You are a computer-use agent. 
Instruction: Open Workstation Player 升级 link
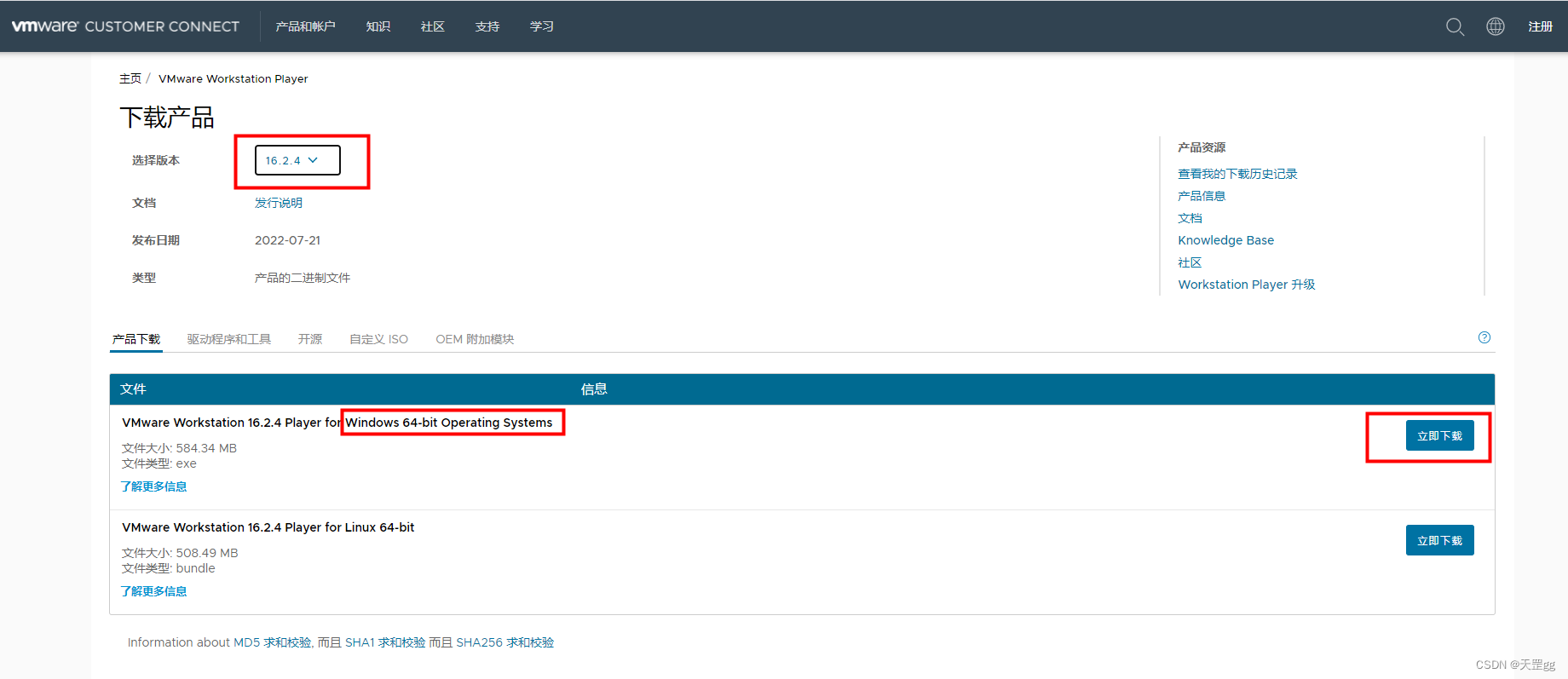(x=1246, y=285)
